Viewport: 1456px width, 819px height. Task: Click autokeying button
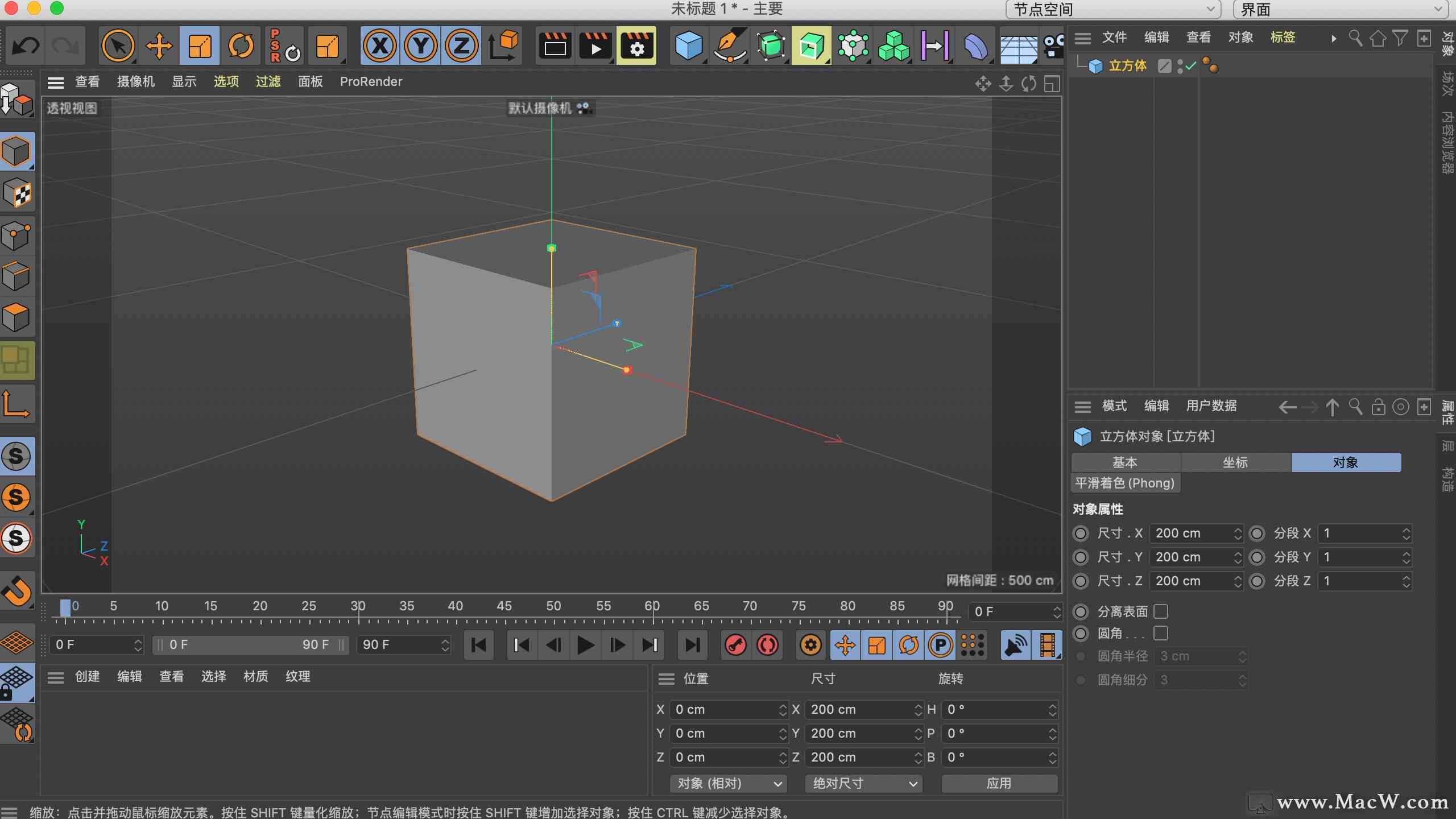(x=768, y=645)
